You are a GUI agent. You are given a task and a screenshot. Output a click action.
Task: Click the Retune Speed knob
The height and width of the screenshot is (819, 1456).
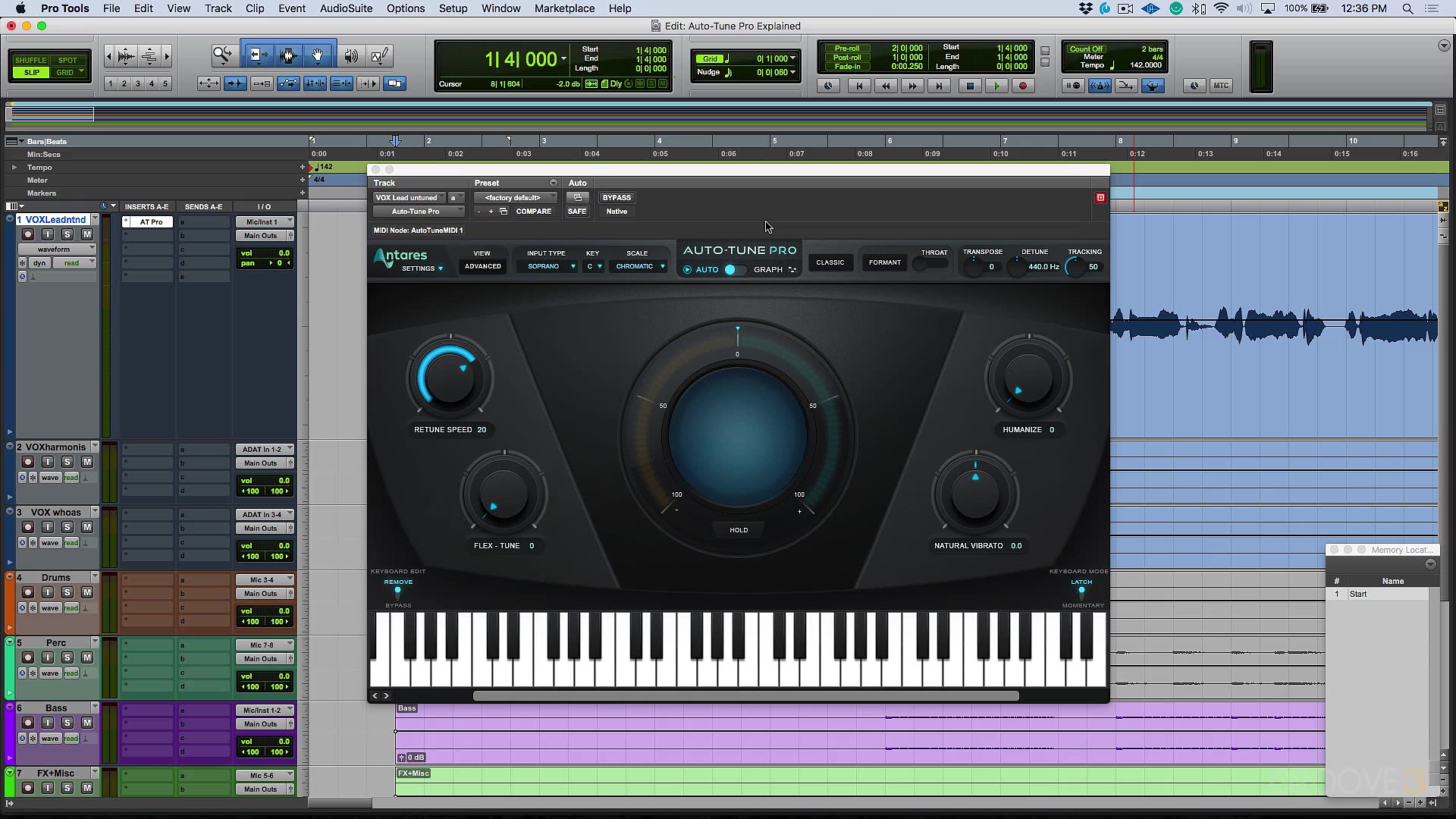pos(450,378)
